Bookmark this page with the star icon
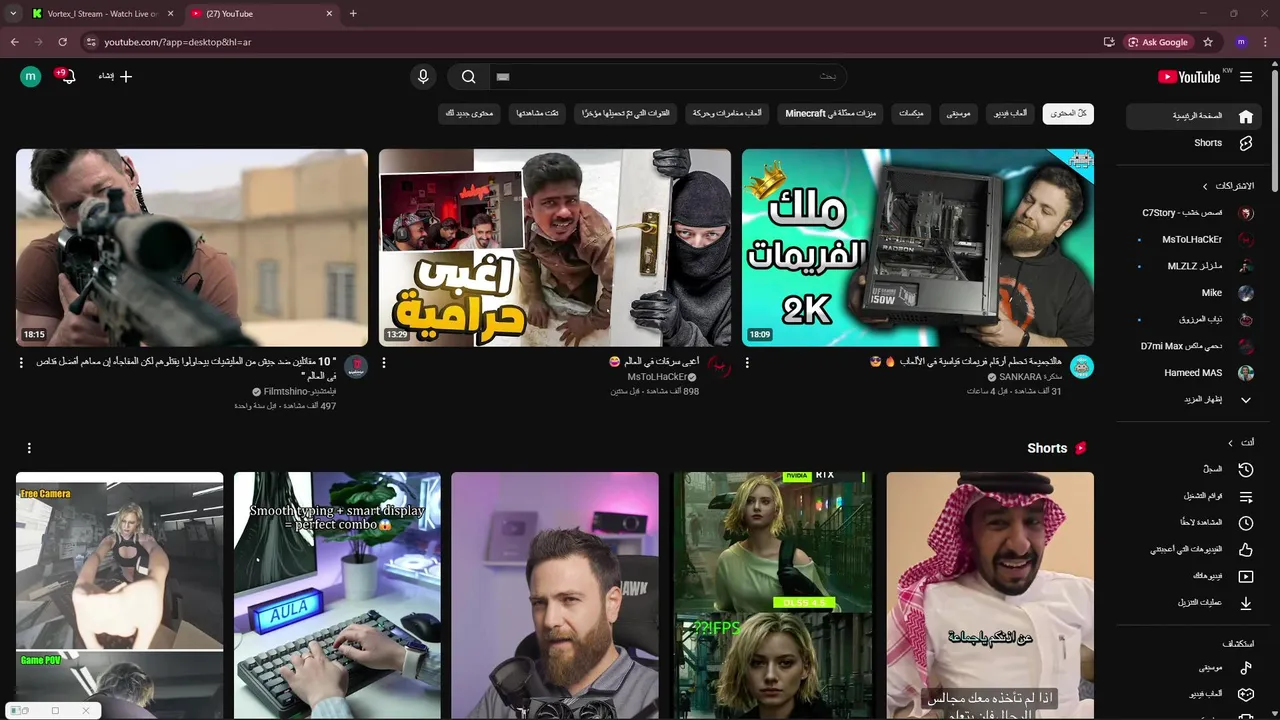 [1208, 42]
